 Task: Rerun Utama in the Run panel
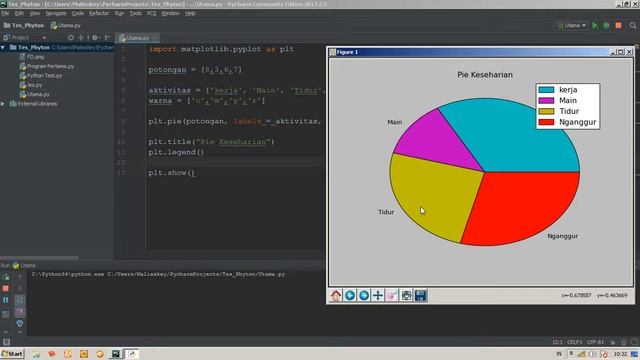(6, 277)
